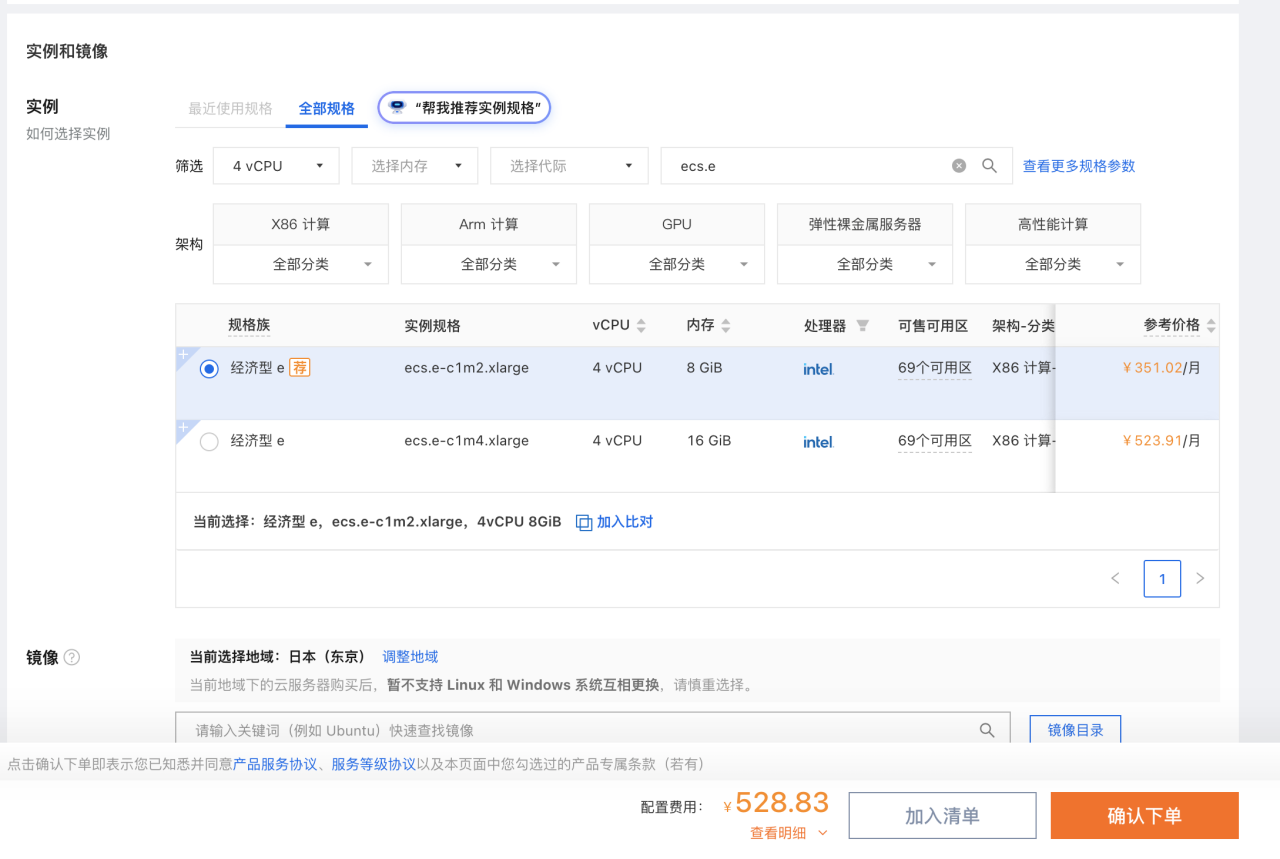Sort the table by the vCPU column arrows

click(x=641, y=326)
